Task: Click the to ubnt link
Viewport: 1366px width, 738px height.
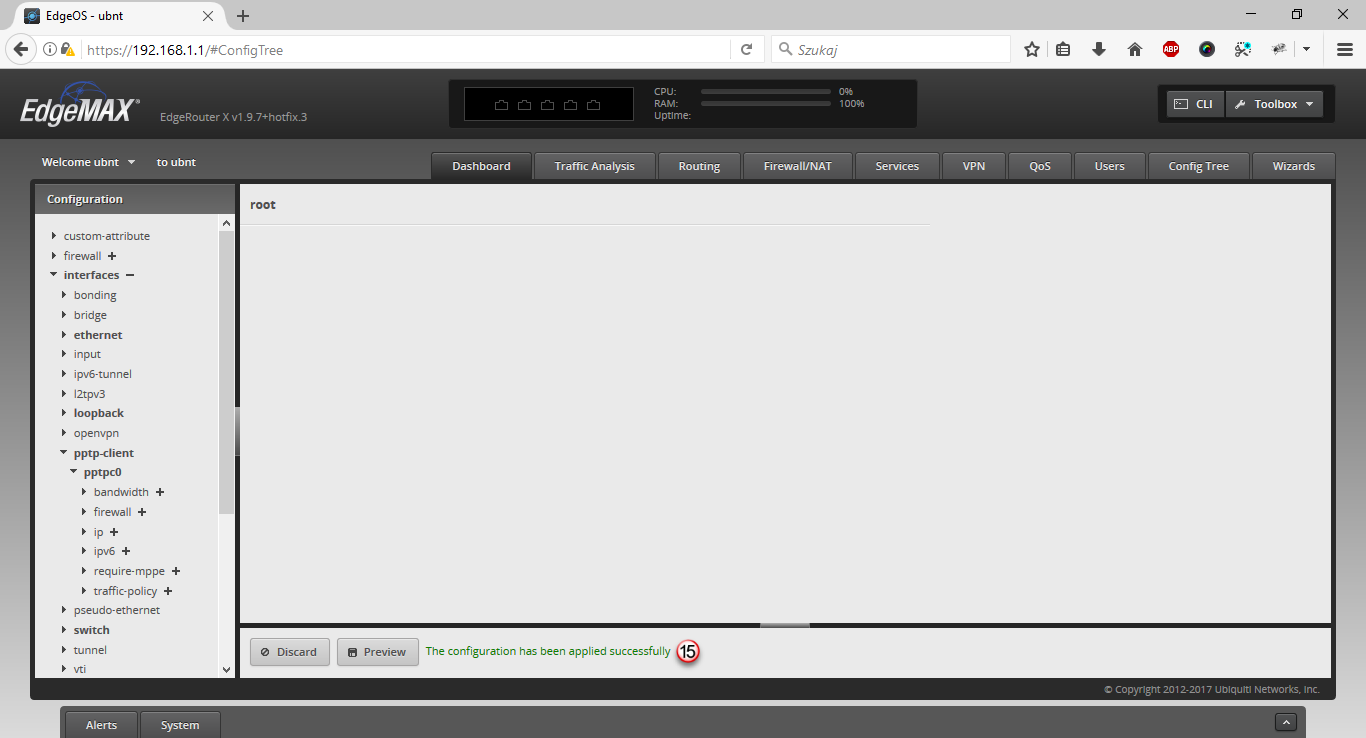Action: pos(176,162)
